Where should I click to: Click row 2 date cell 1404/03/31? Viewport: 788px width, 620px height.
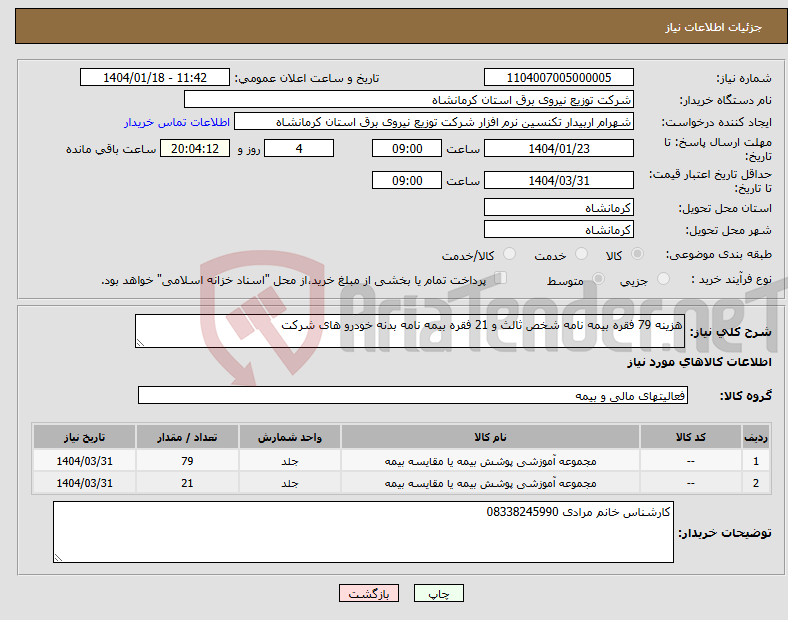(84, 483)
